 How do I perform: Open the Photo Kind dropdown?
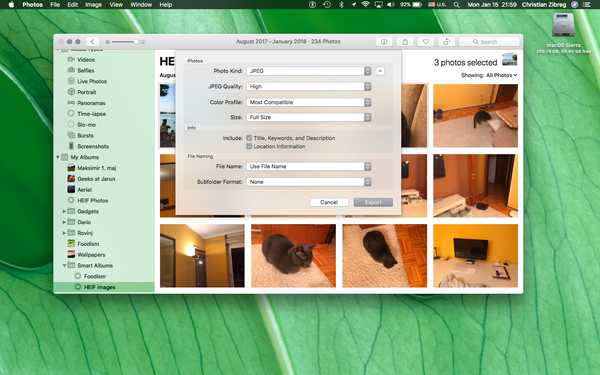pyautogui.click(x=309, y=71)
